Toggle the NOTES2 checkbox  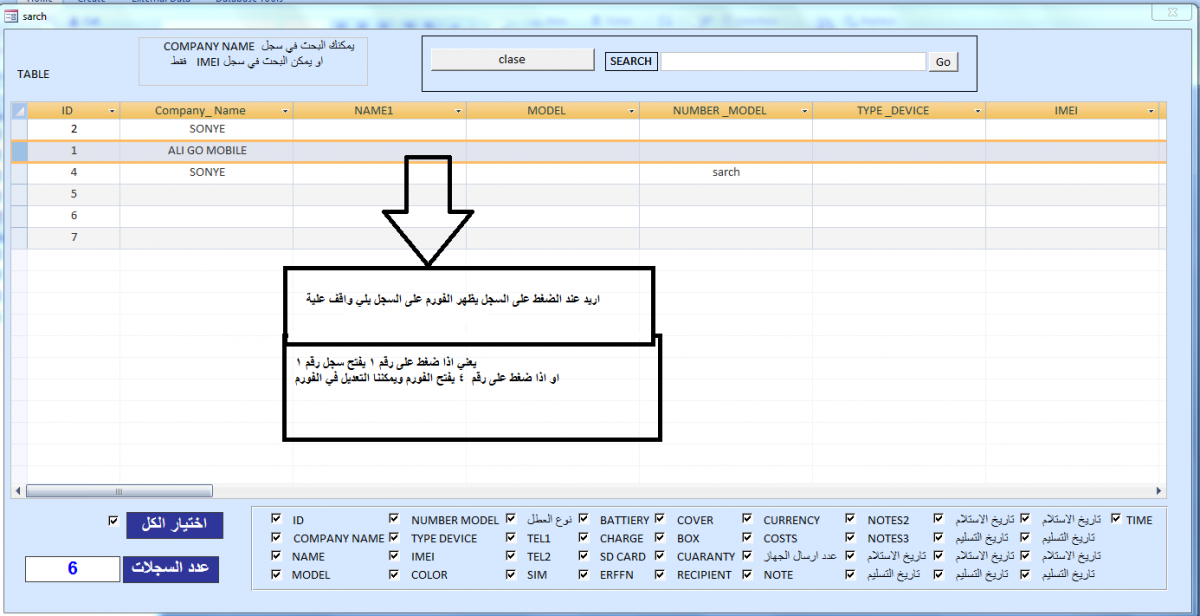(850, 520)
